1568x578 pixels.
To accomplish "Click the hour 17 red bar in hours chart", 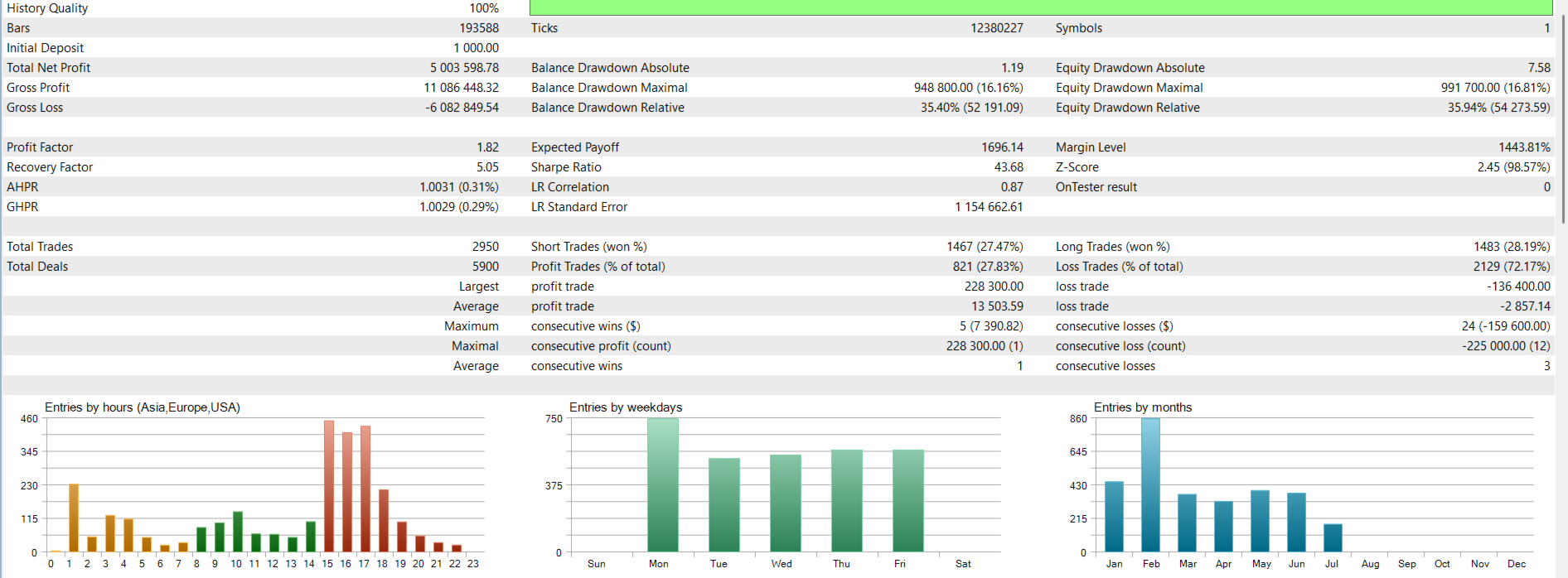I will click(x=365, y=489).
